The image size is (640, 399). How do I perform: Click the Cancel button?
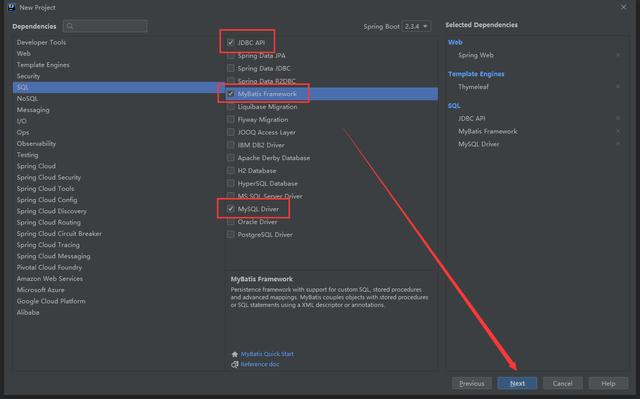[562, 383]
